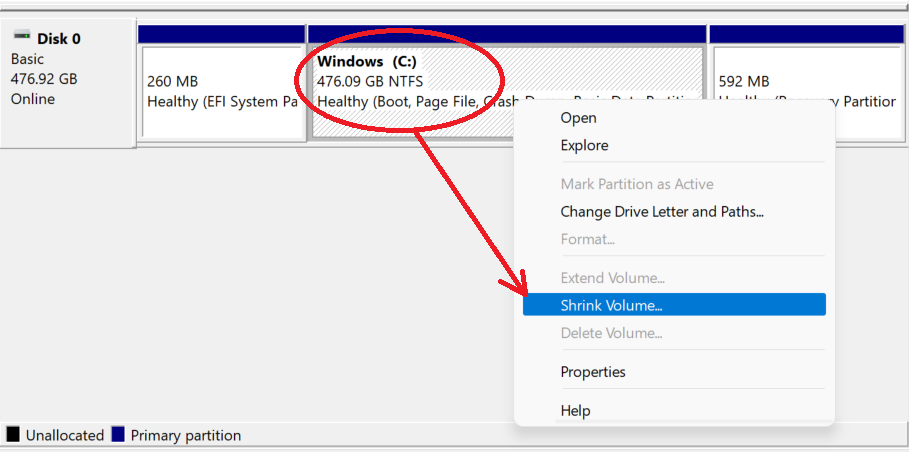Viewport: 909px width, 452px height.
Task: Select the 592 MB Recovery Partition
Action: (806, 85)
